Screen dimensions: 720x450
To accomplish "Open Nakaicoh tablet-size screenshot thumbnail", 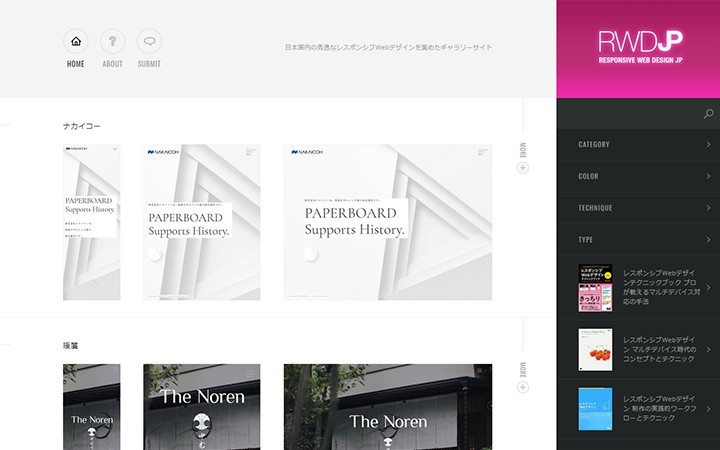I will point(202,222).
